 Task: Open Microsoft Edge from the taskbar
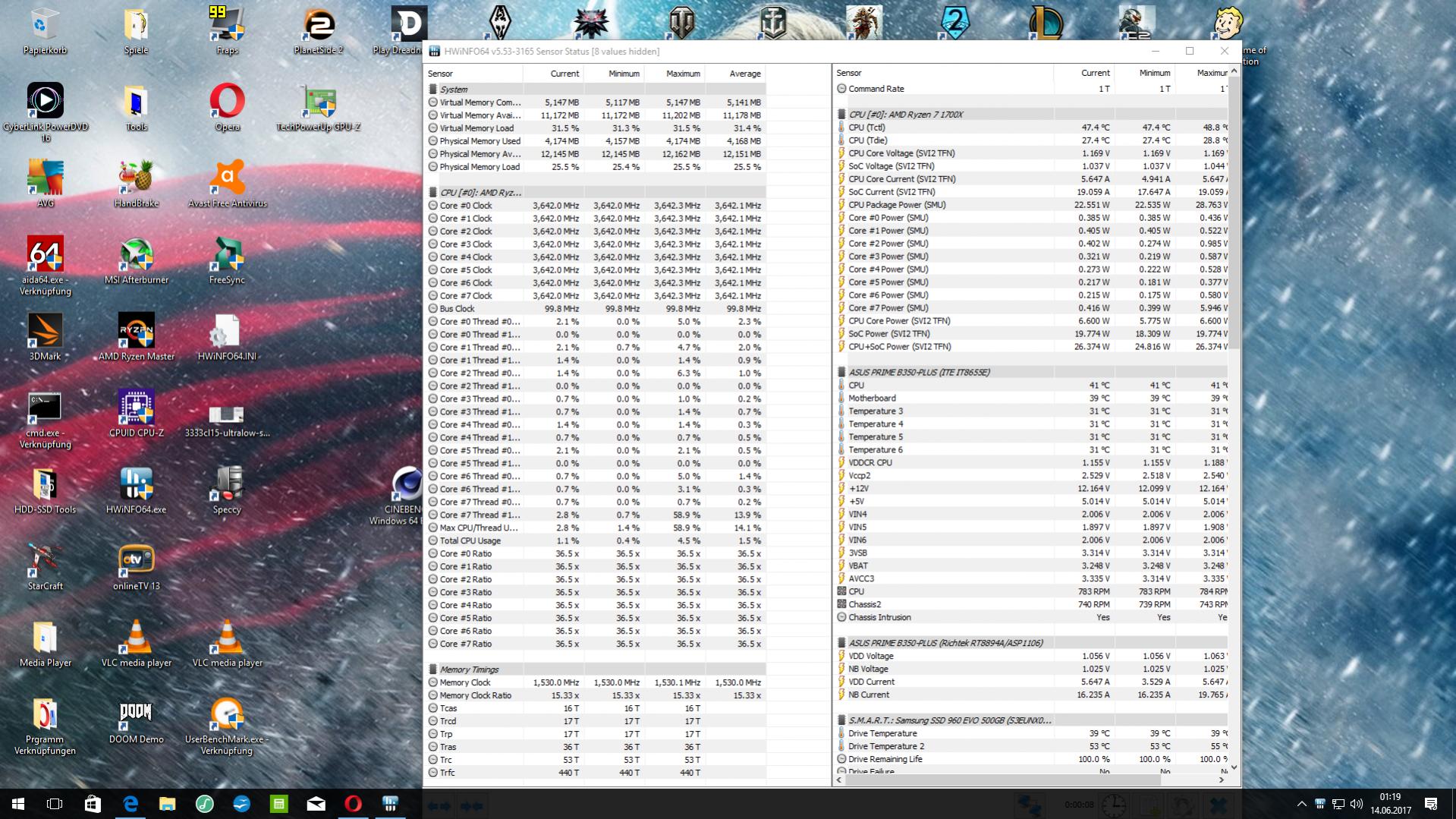pos(131,804)
